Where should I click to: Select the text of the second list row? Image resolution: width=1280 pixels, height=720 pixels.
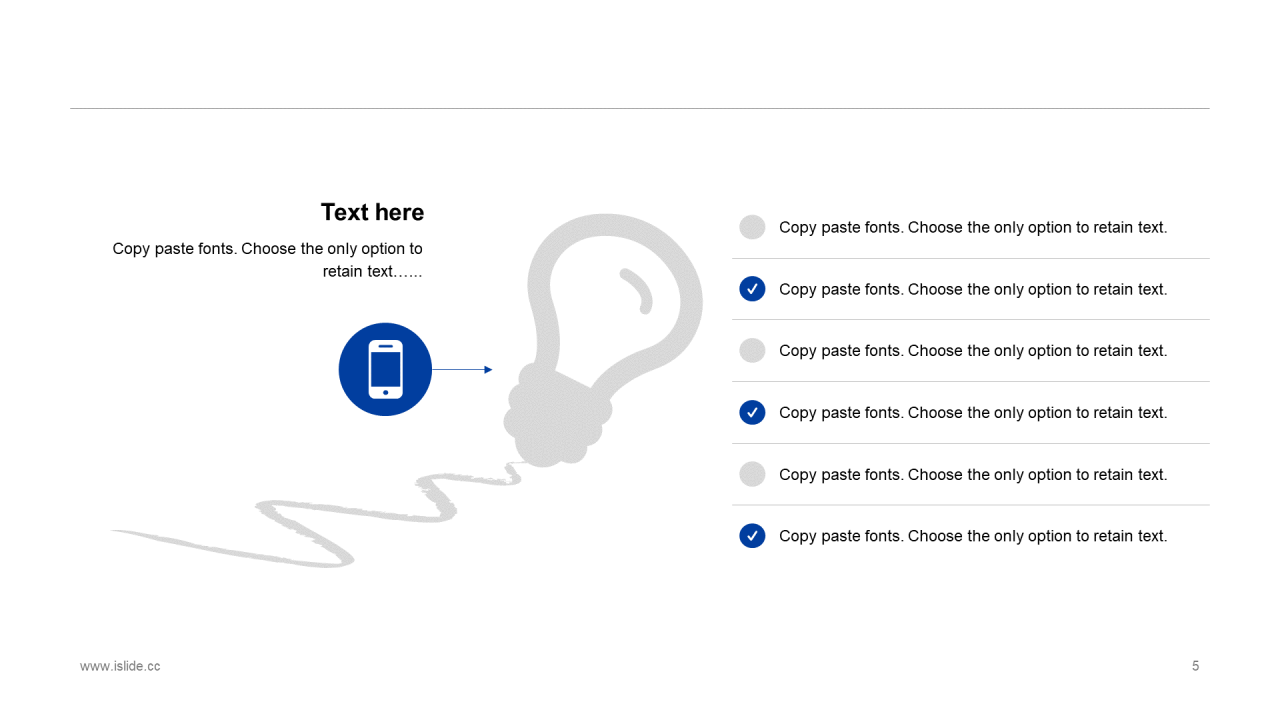pos(973,289)
